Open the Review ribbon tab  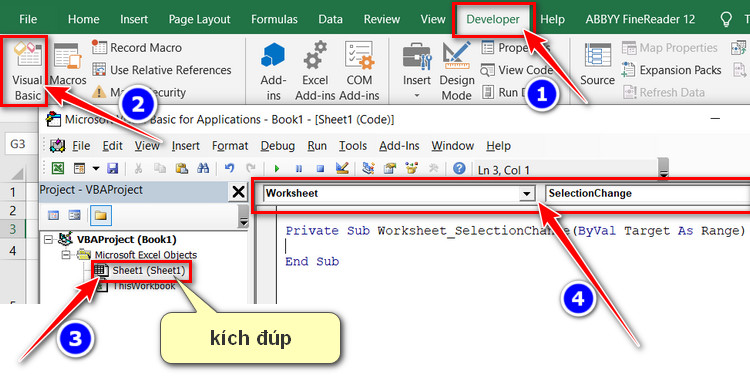click(382, 19)
